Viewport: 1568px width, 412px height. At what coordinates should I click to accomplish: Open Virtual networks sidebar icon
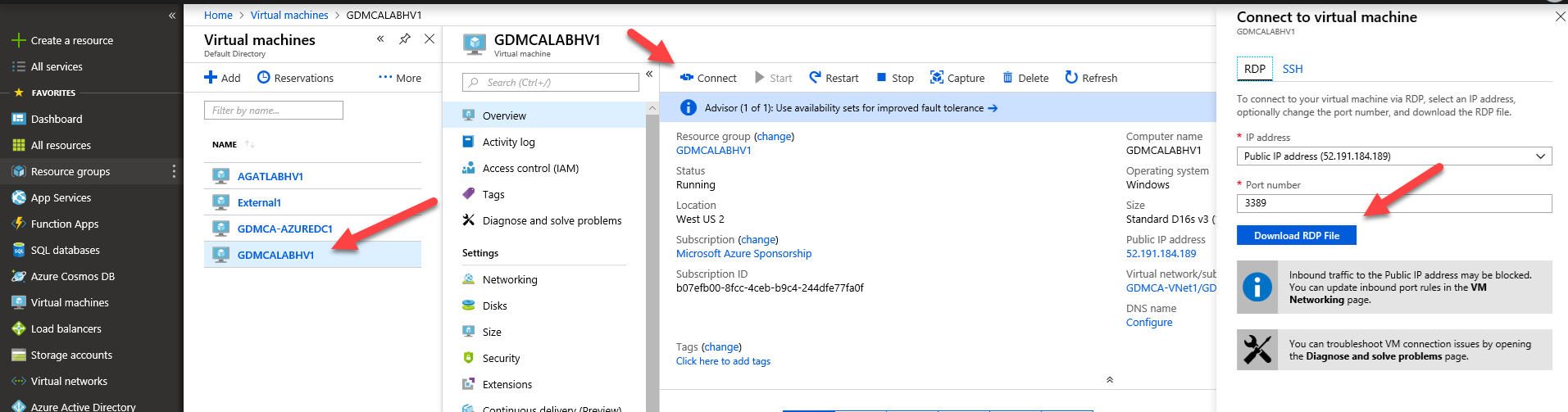18,381
